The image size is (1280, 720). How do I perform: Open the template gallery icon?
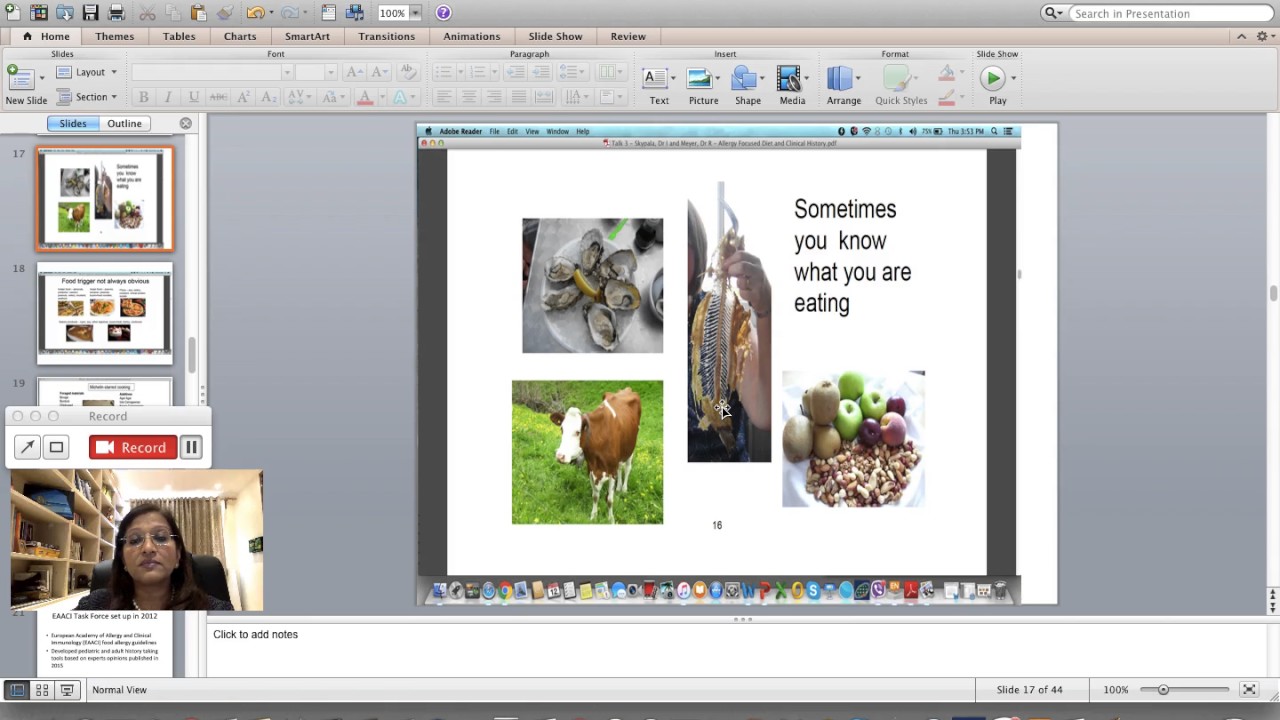[x=39, y=13]
